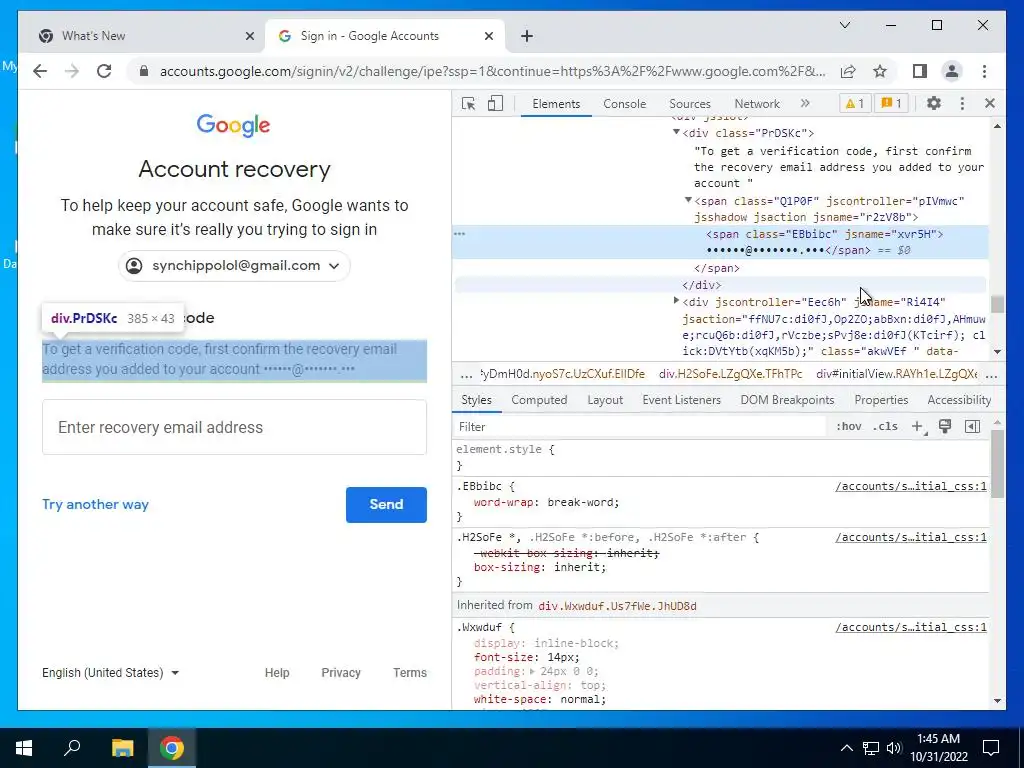
Task: Switch to the Elements panel tab
Action: (556, 104)
